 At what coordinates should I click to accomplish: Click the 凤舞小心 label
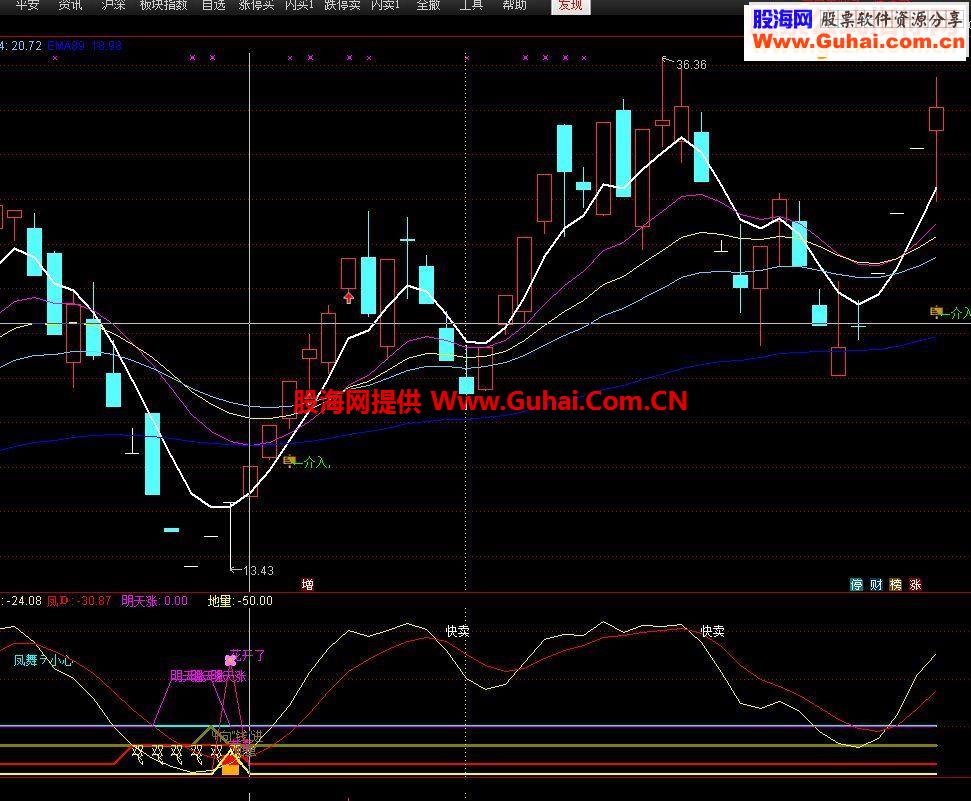coord(43,660)
